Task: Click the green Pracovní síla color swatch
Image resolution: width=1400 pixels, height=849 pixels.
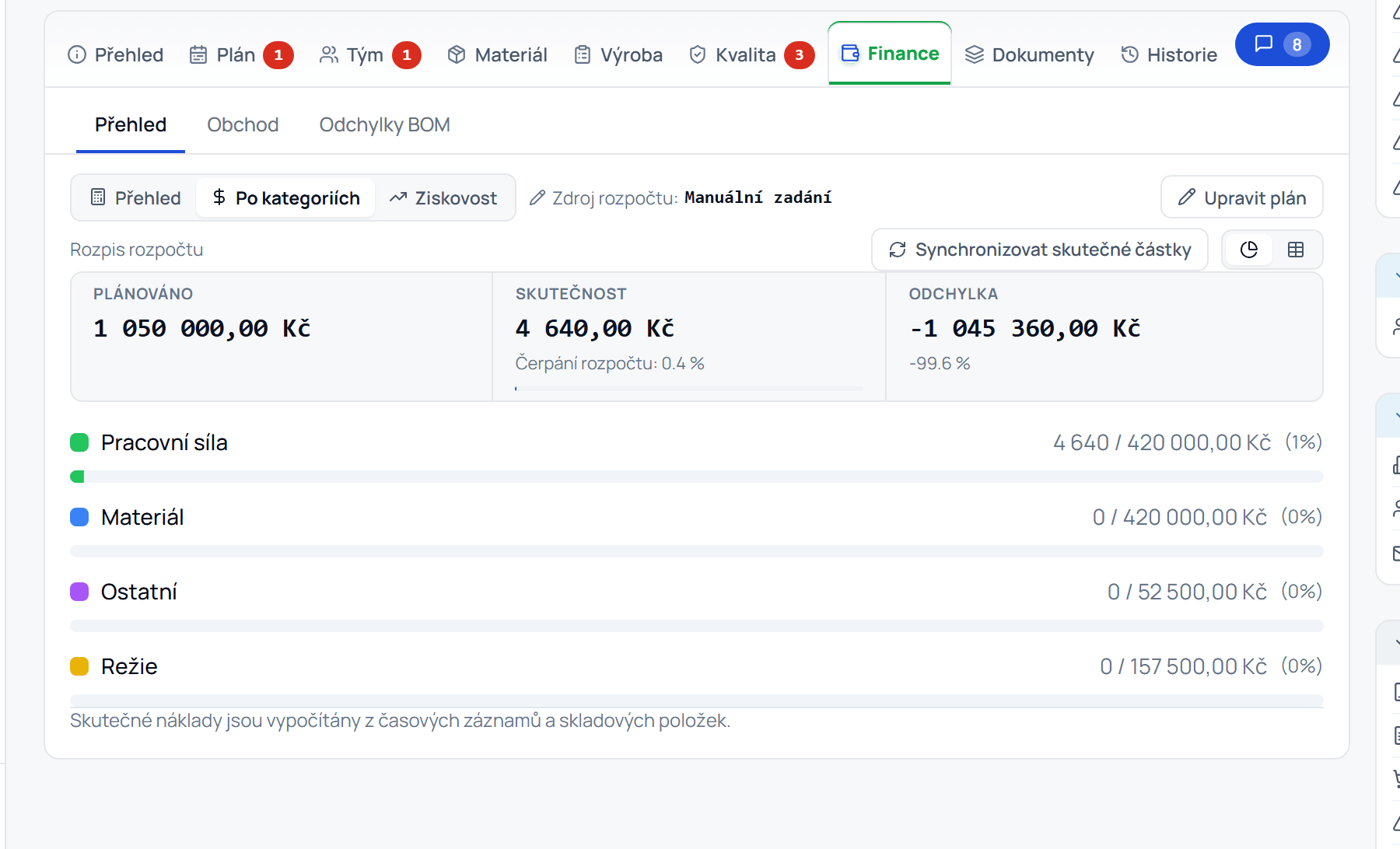Action: pyautogui.click(x=79, y=442)
